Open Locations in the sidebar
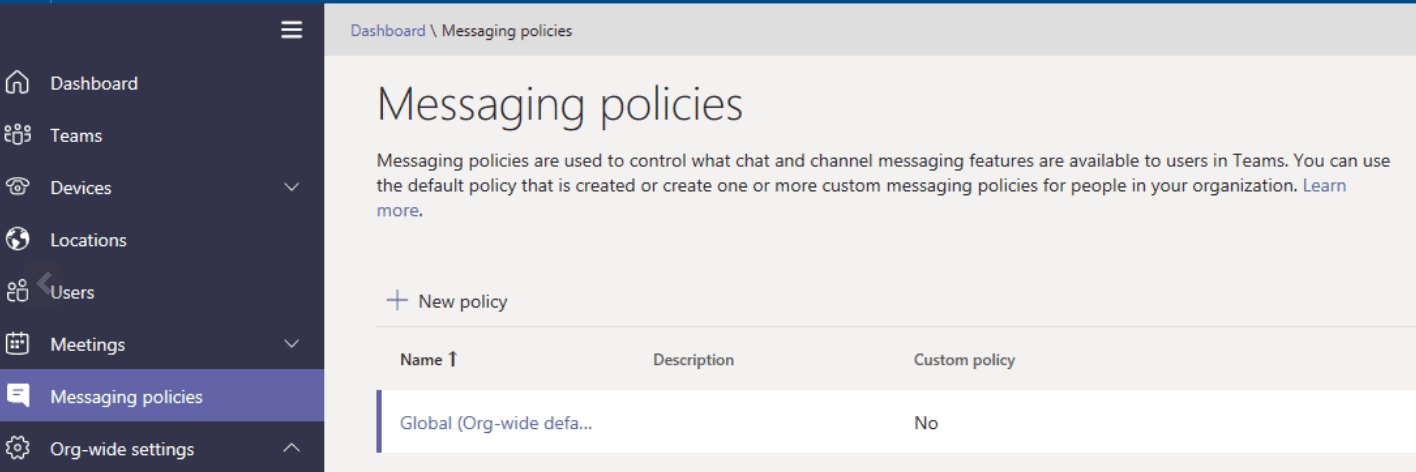Viewport: 1416px width, 472px height. 88,239
